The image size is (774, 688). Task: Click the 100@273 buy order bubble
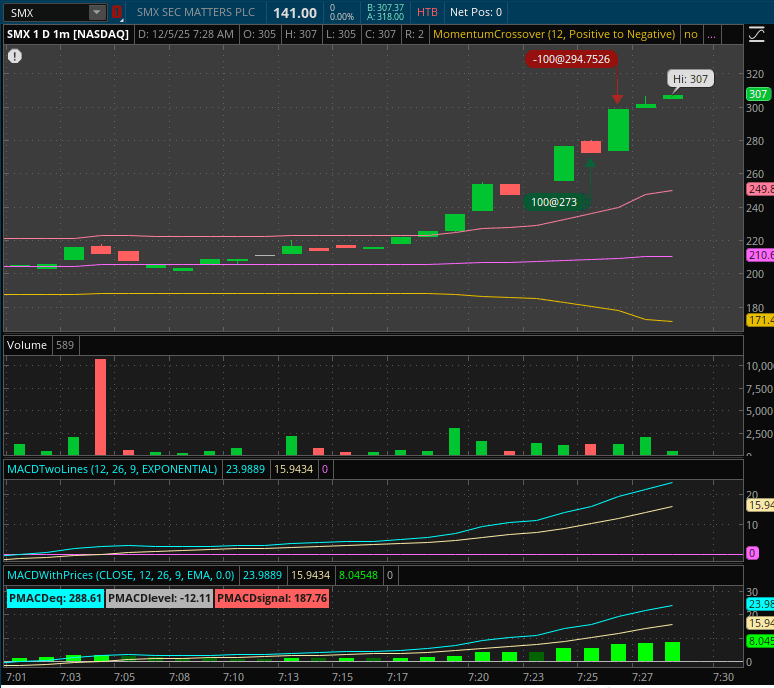[554, 202]
